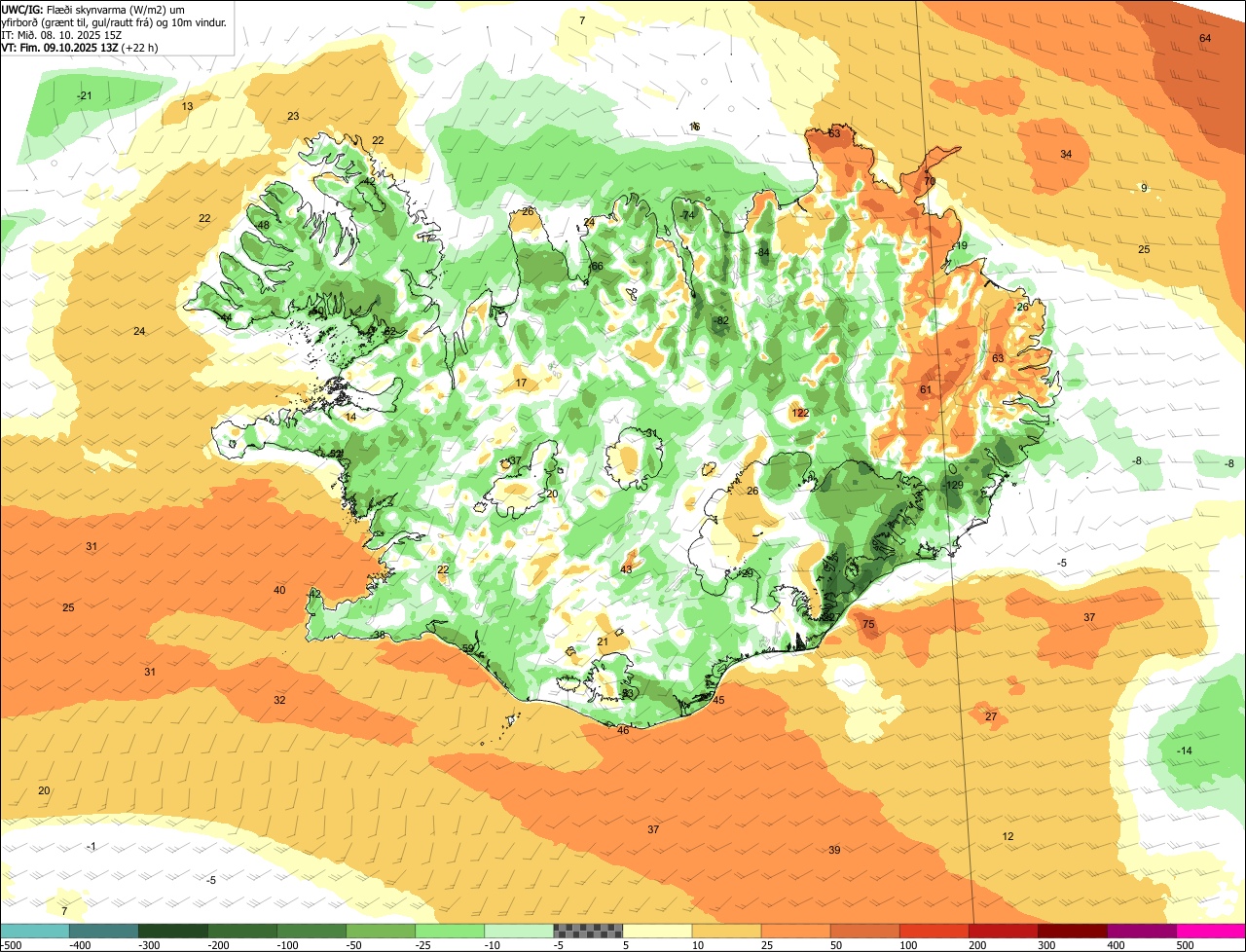1246x952 pixels.
Task: Click the value -66 in north Iceland
Action: pyautogui.click(x=596, y=266)
